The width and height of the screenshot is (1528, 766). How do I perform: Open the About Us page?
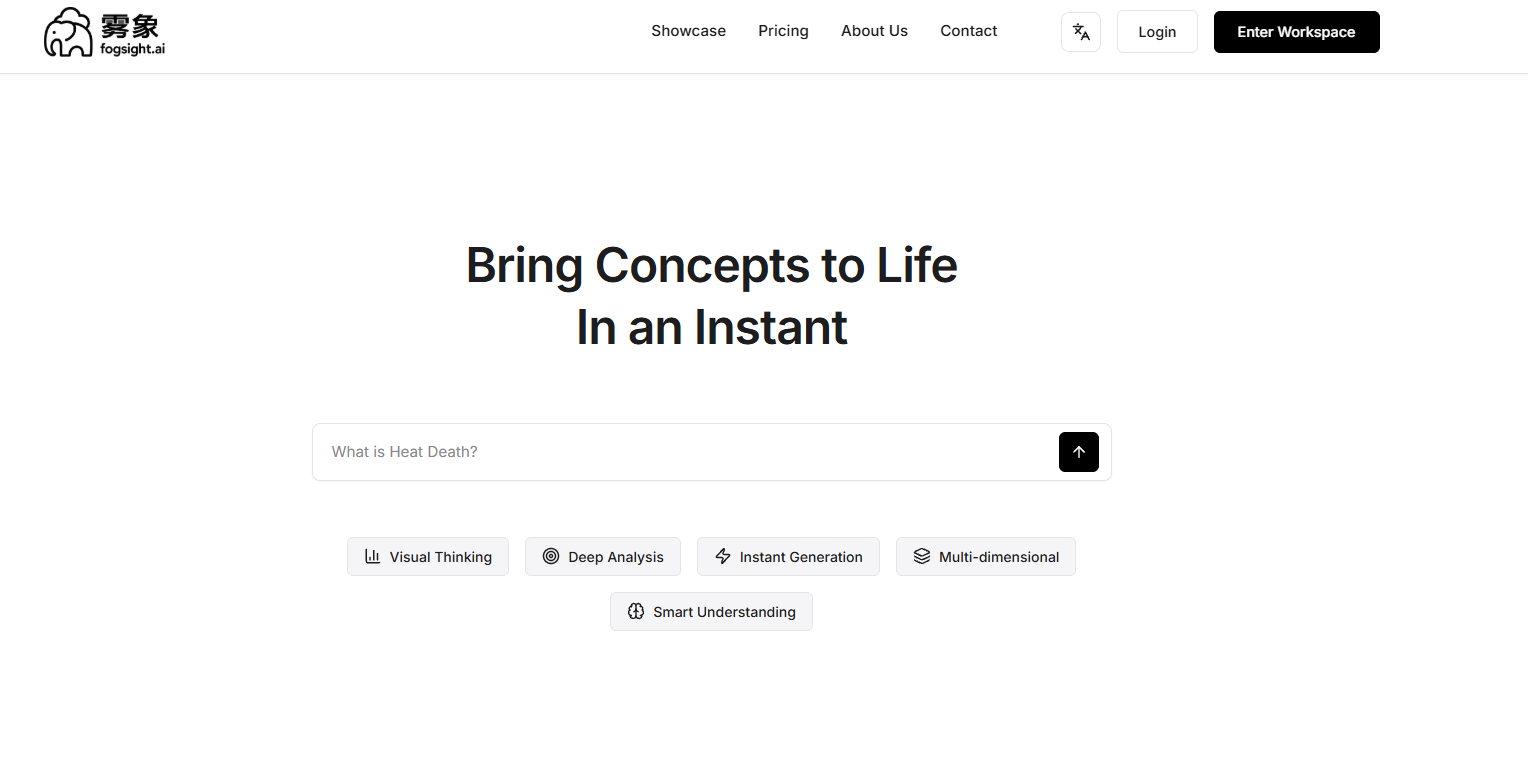pyautogui.click(x=875, y=31)
